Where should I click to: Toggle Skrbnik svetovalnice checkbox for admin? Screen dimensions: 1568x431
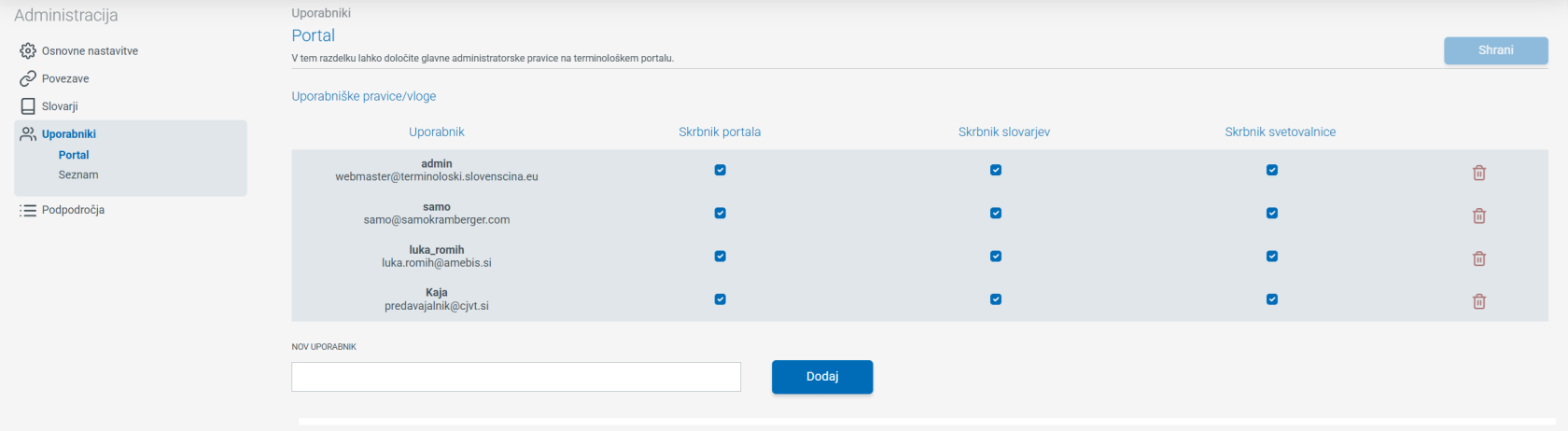point(1272,170)
